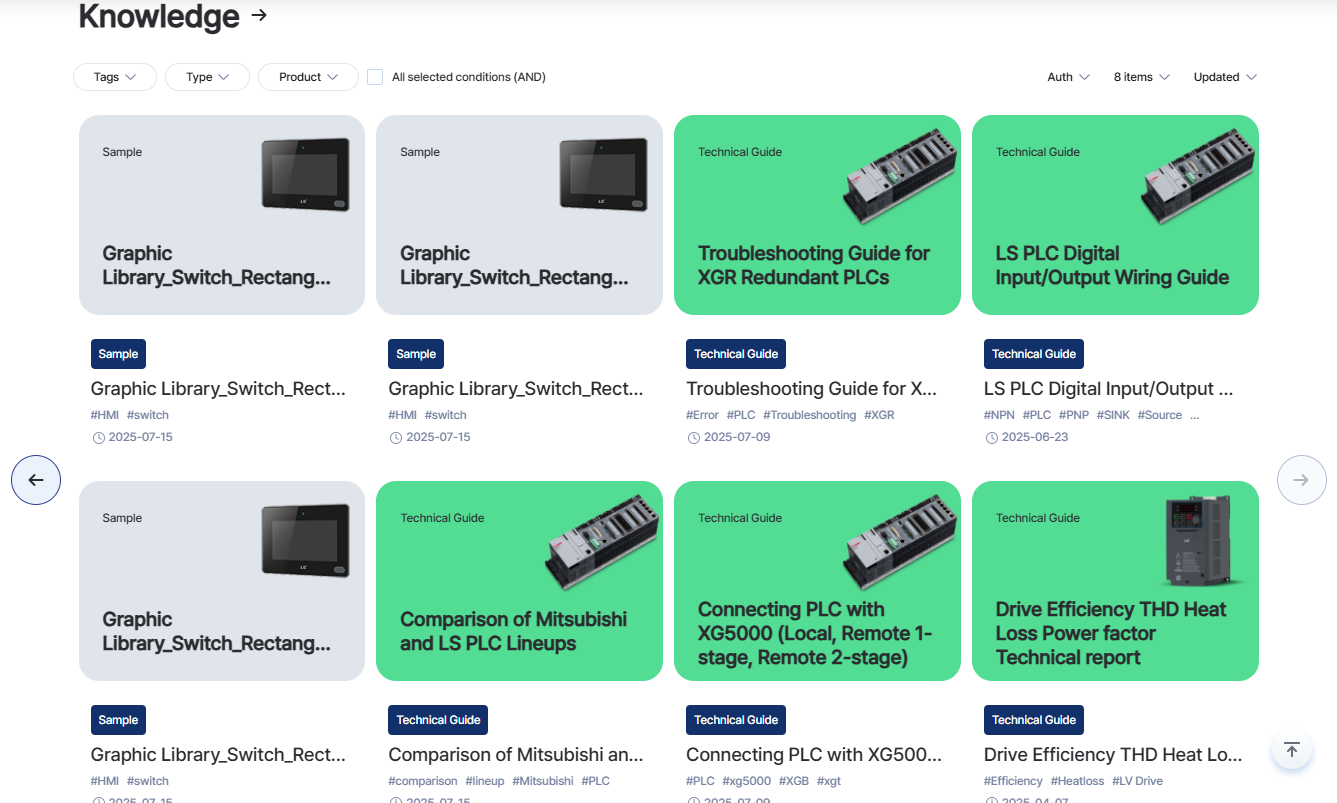Click the #Mitsubishi hashtag
The image size is (1337, 803).
pyautogui.click(x=543, y=781)
